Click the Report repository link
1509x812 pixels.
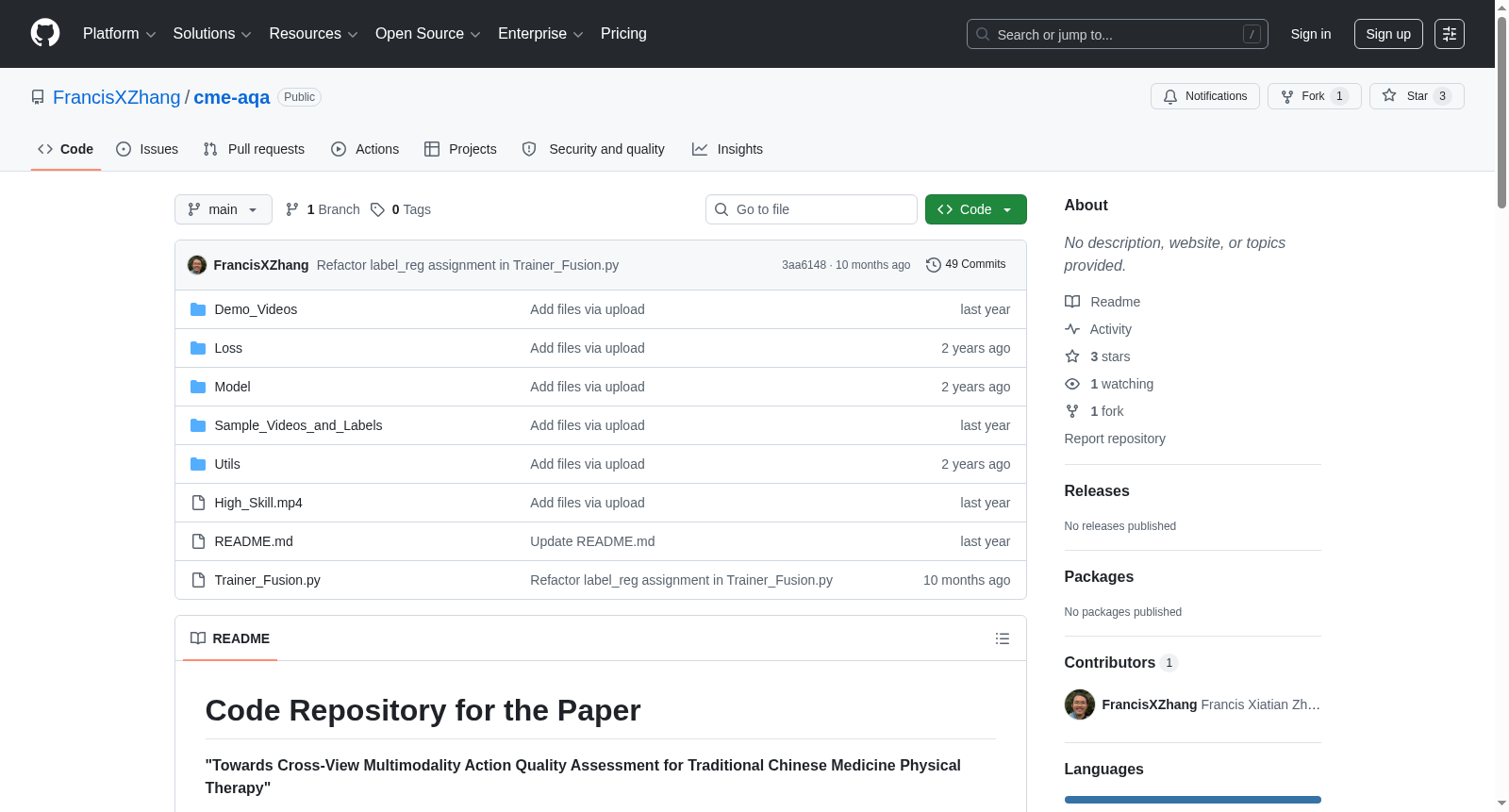click(x=1115, y=439)
